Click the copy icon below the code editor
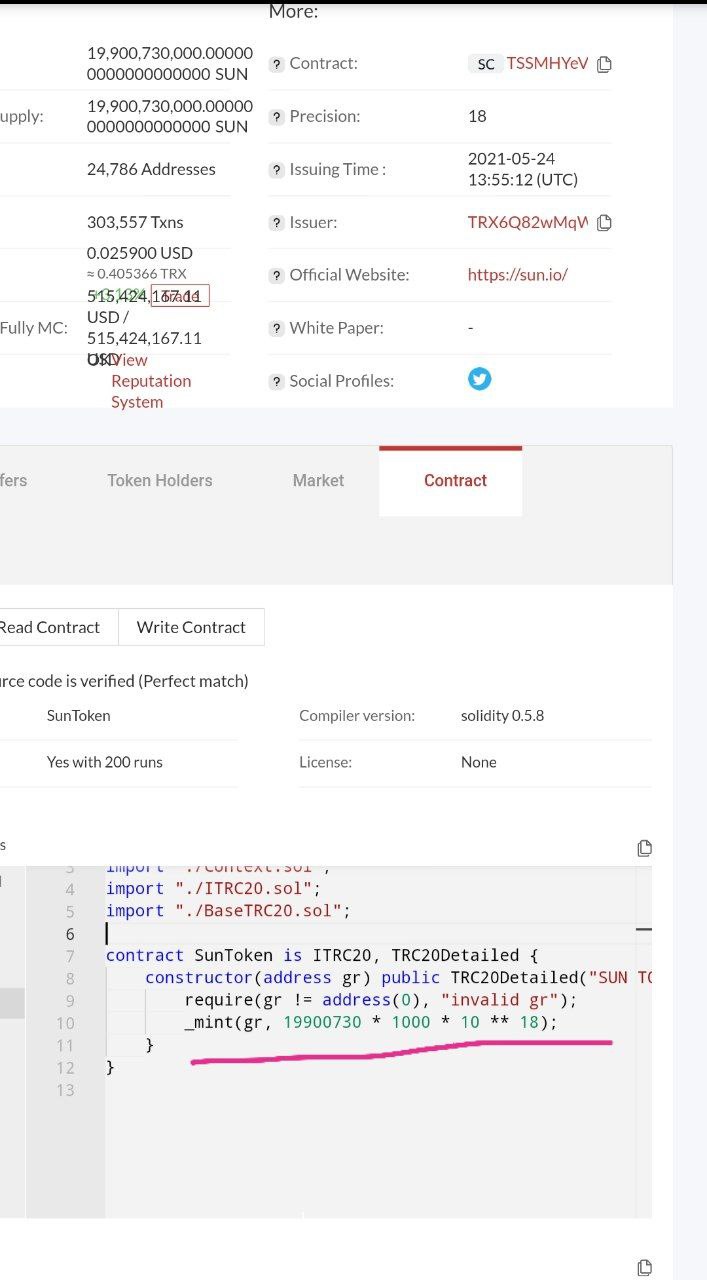Image resolution: width=707 pixels, height=1280 pixels. click(645, 1267)
